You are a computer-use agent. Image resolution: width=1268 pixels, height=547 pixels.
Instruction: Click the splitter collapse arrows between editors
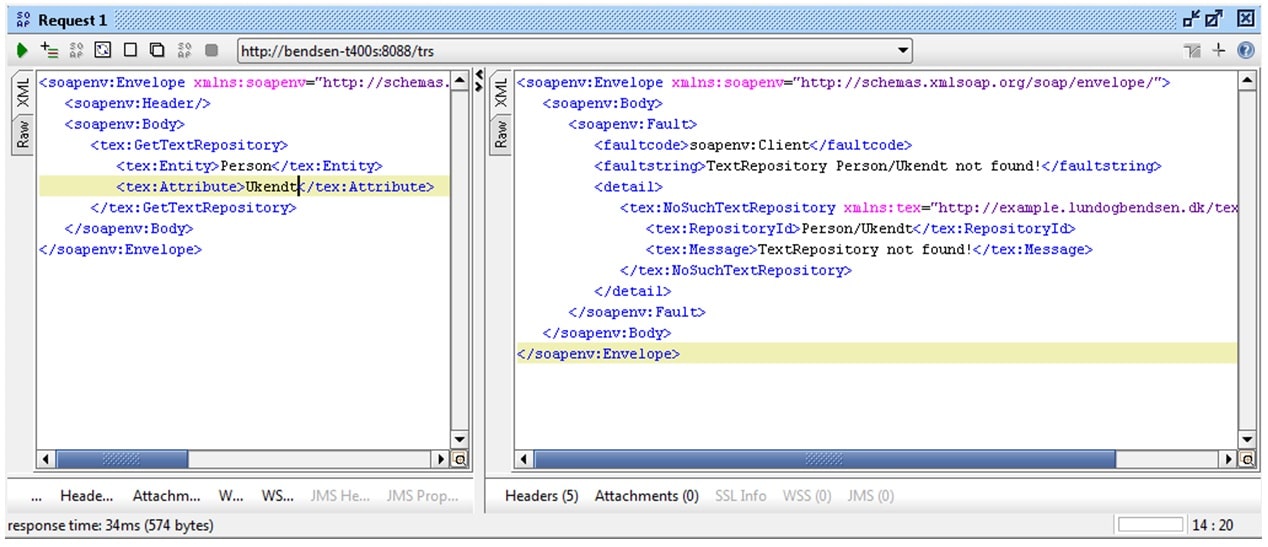click(478, 80)
